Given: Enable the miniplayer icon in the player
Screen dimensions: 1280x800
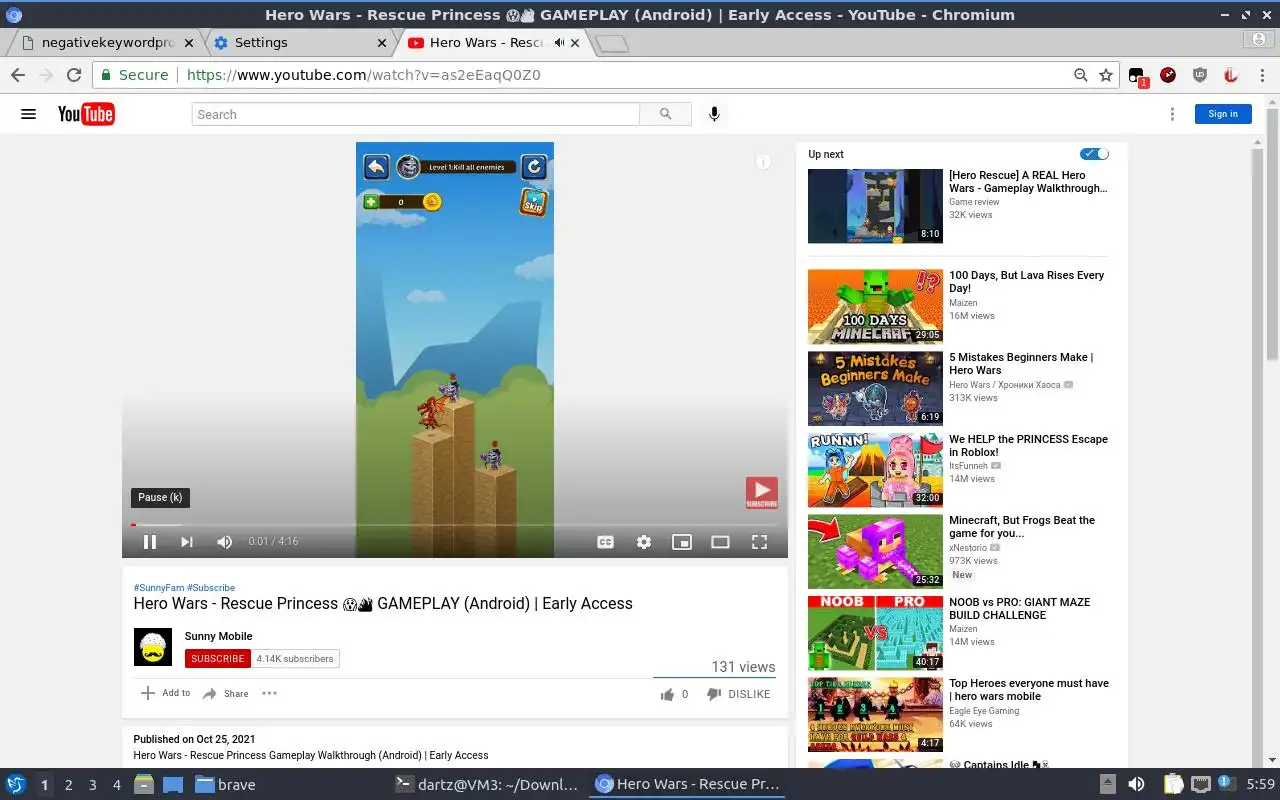Looking at the screenshot, I should 682,542.
